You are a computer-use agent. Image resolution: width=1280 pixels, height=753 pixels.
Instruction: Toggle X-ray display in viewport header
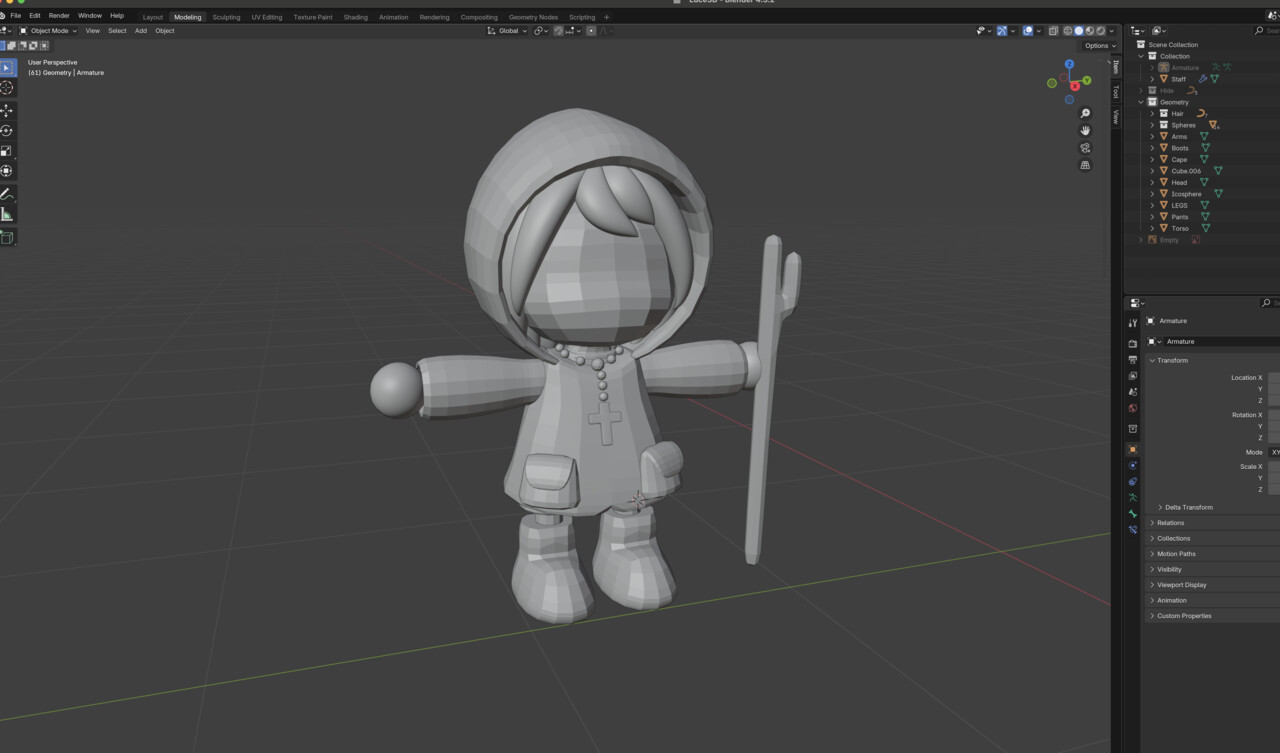point(1053,31)
